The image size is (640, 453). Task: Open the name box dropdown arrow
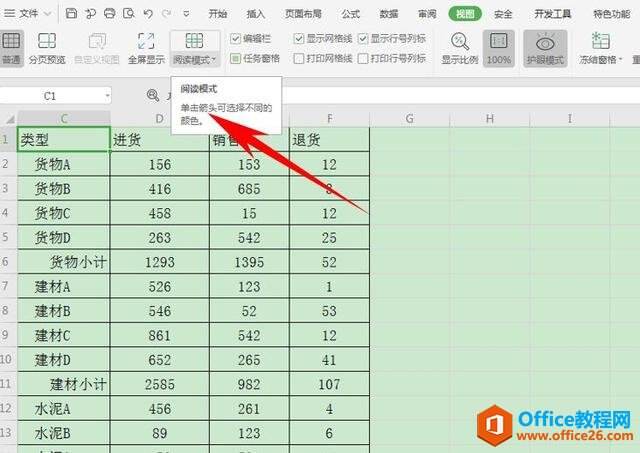pos(107,96)
